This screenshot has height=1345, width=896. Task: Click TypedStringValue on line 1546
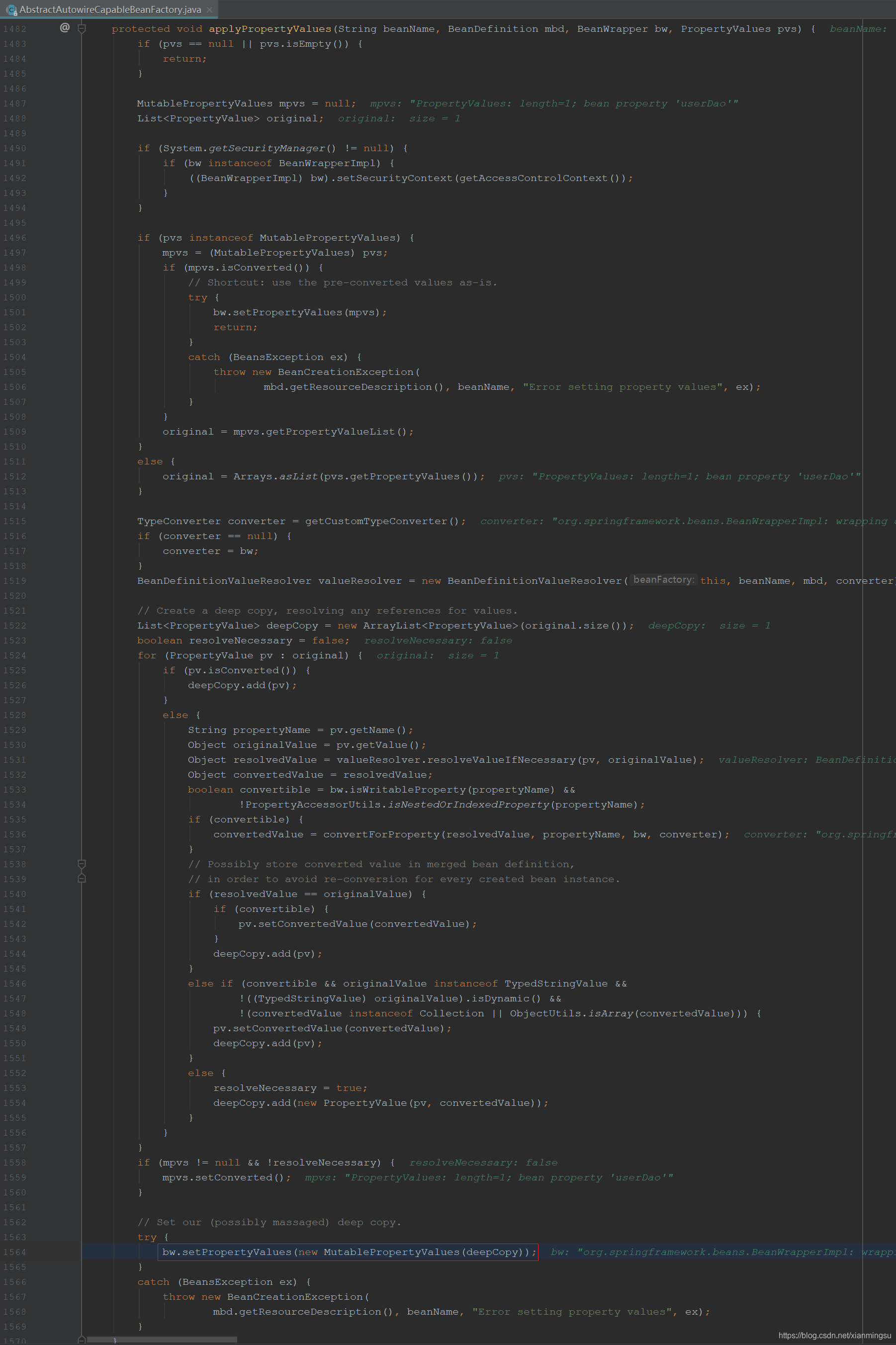(x=556, y=984)
